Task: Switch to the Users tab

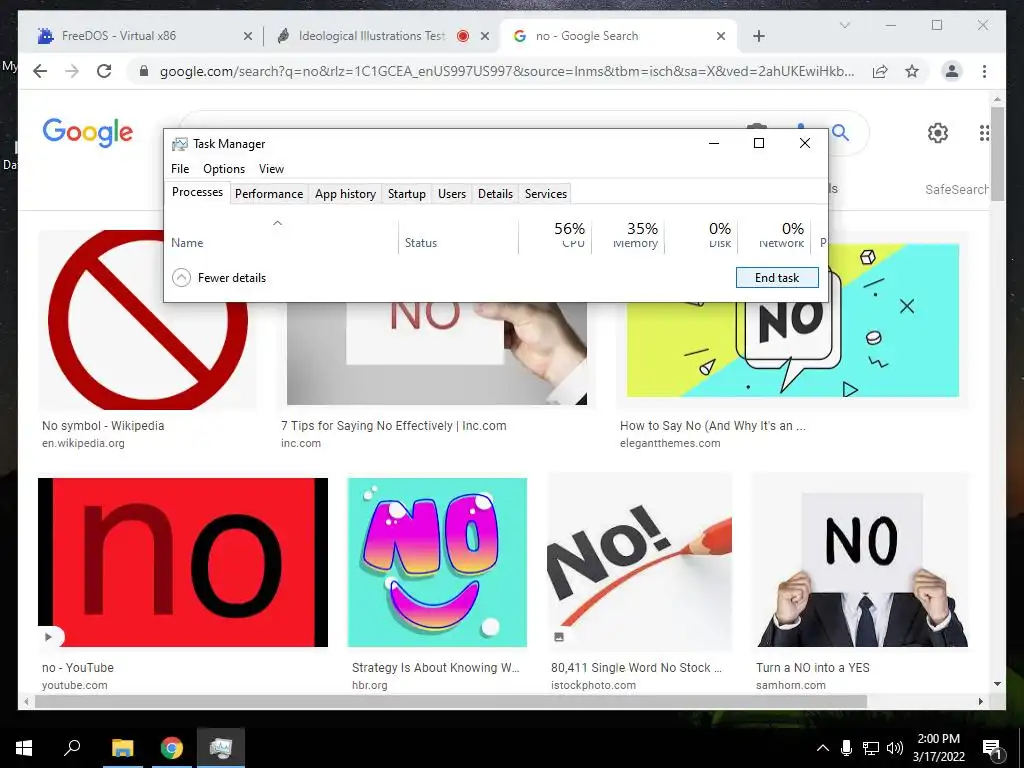Action: point(452,194)
